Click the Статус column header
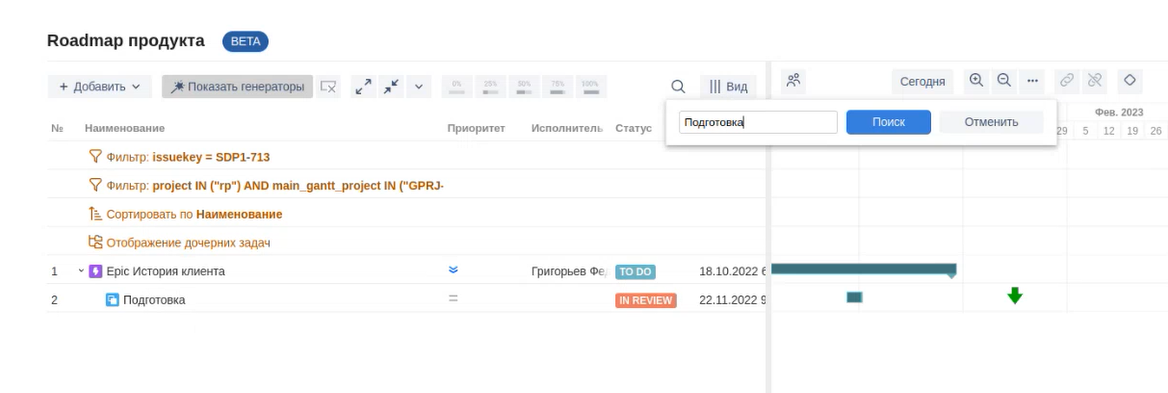Screen dimensions: 1168x393 (633, 128)
